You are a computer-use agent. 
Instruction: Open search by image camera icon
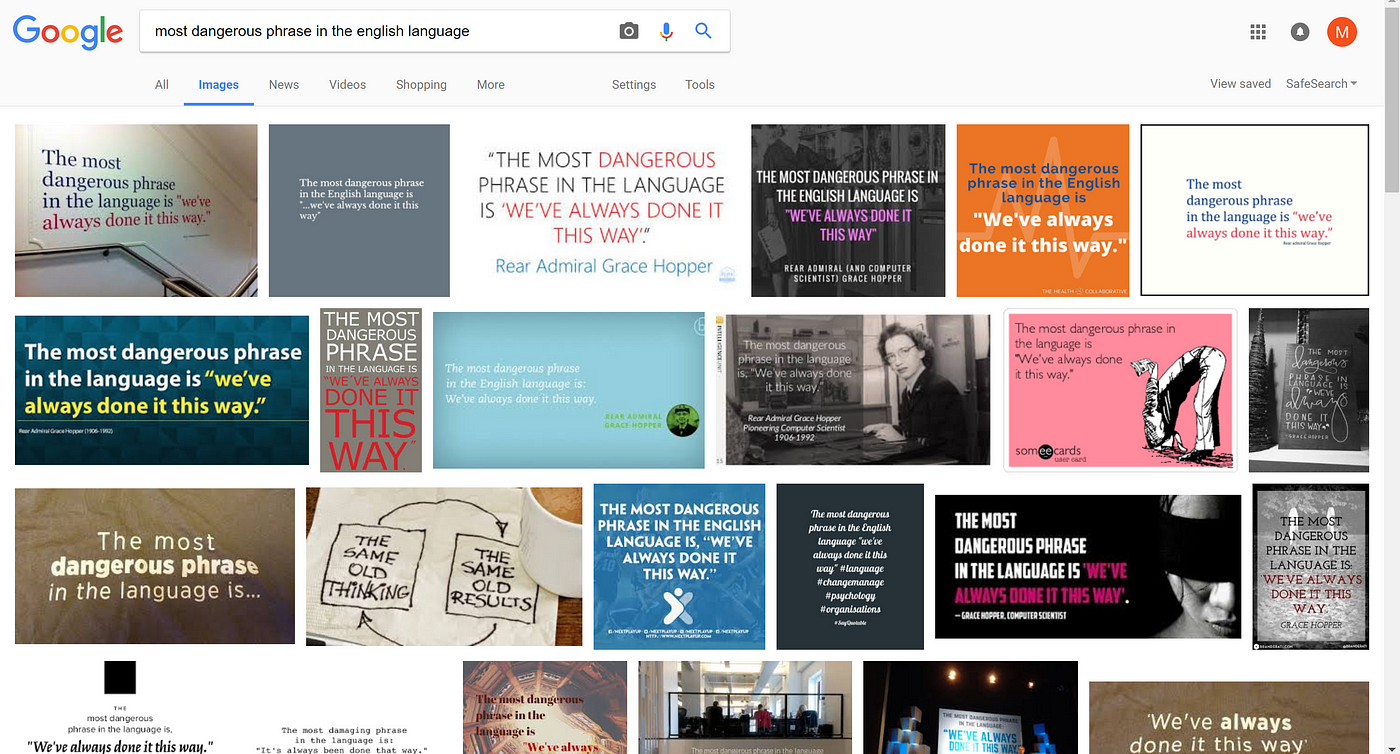point(629,31)
